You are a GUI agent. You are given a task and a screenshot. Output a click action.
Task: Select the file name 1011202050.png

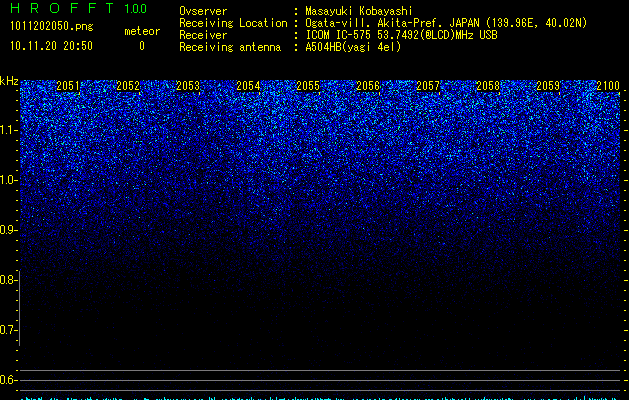click(52, 27)
